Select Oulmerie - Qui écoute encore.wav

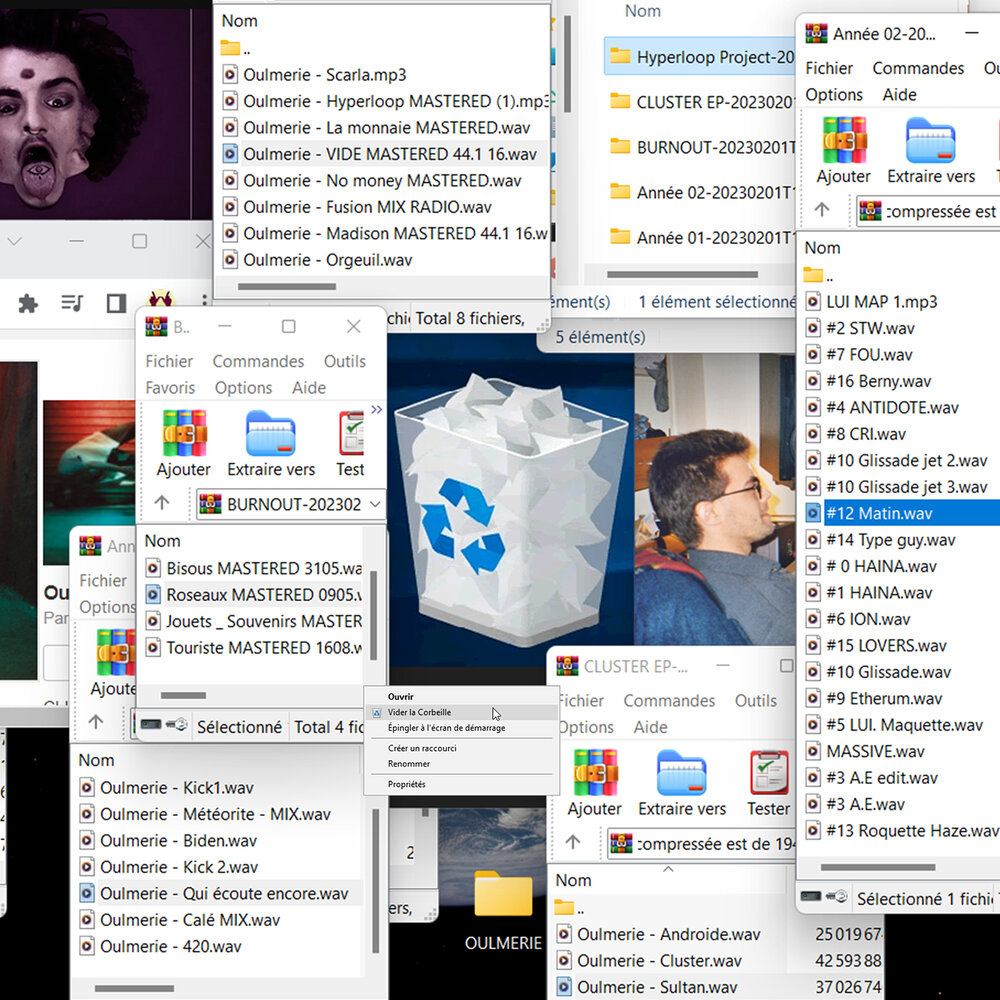point(224,893)
